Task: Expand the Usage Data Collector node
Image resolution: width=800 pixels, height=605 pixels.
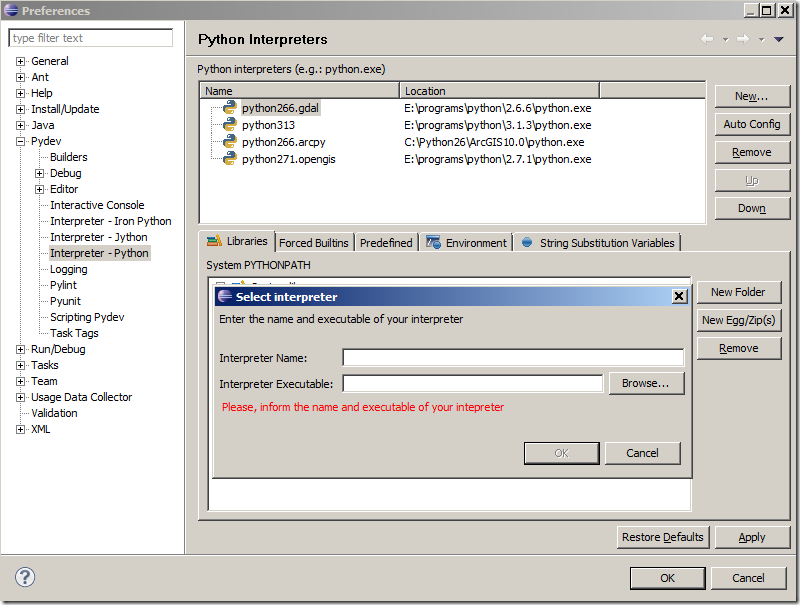Action: 20,397
